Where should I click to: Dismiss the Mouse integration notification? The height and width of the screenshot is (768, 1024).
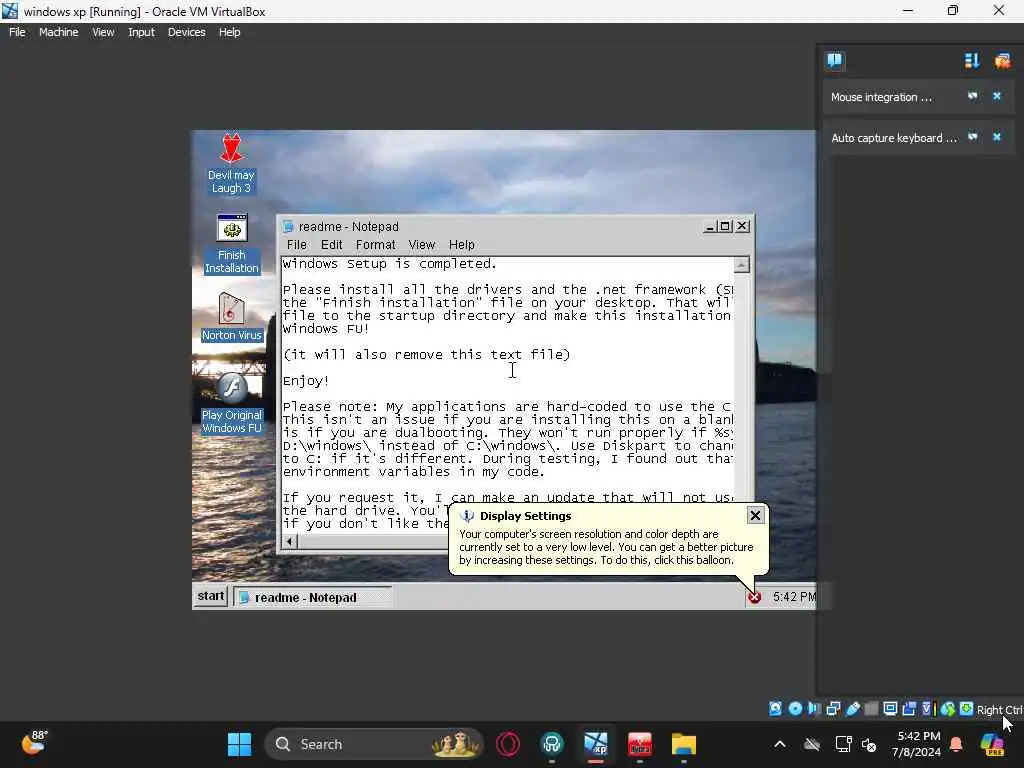click(x=997, y=96)
